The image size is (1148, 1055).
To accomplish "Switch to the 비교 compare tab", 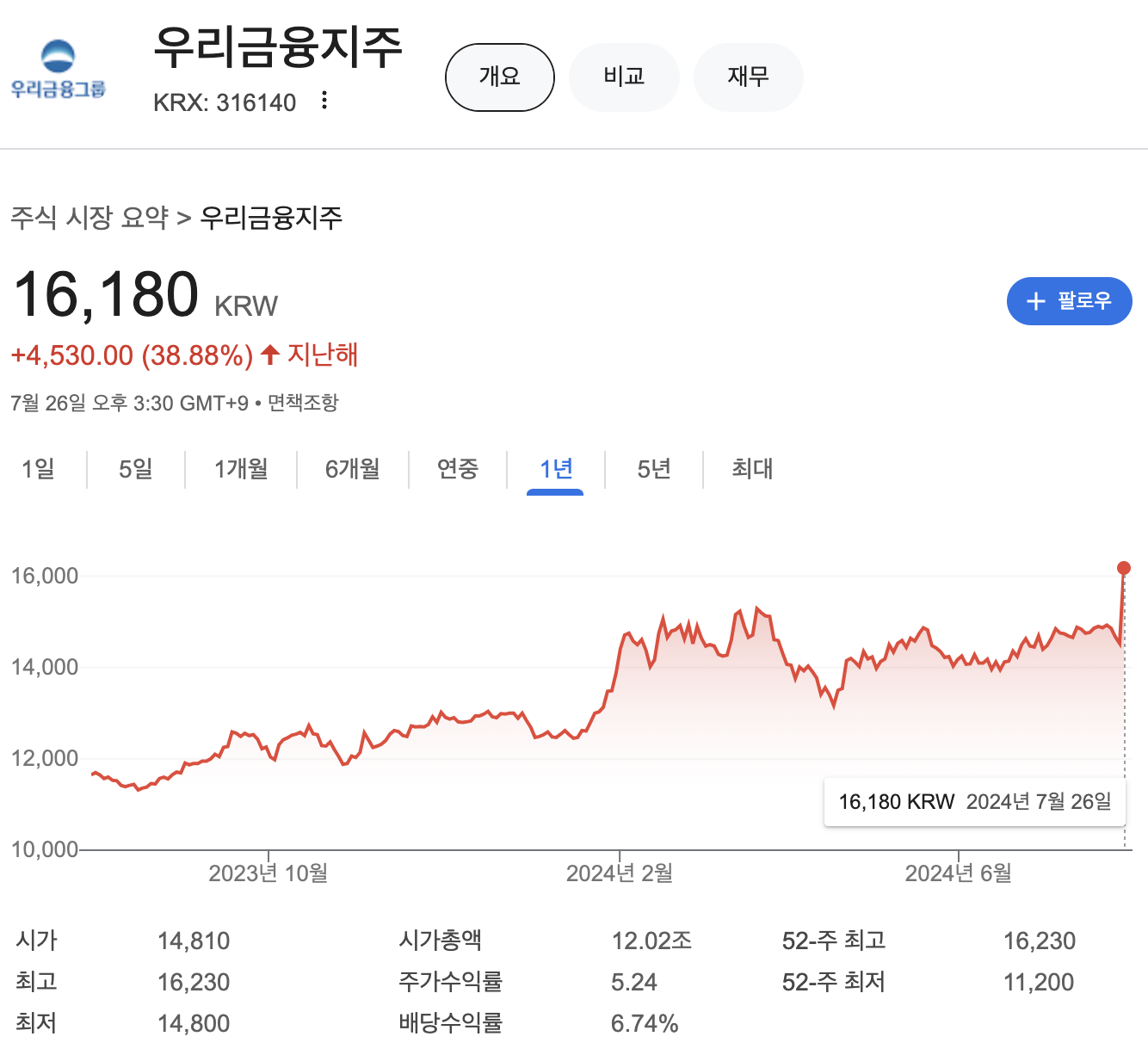I will click(624, 77).
